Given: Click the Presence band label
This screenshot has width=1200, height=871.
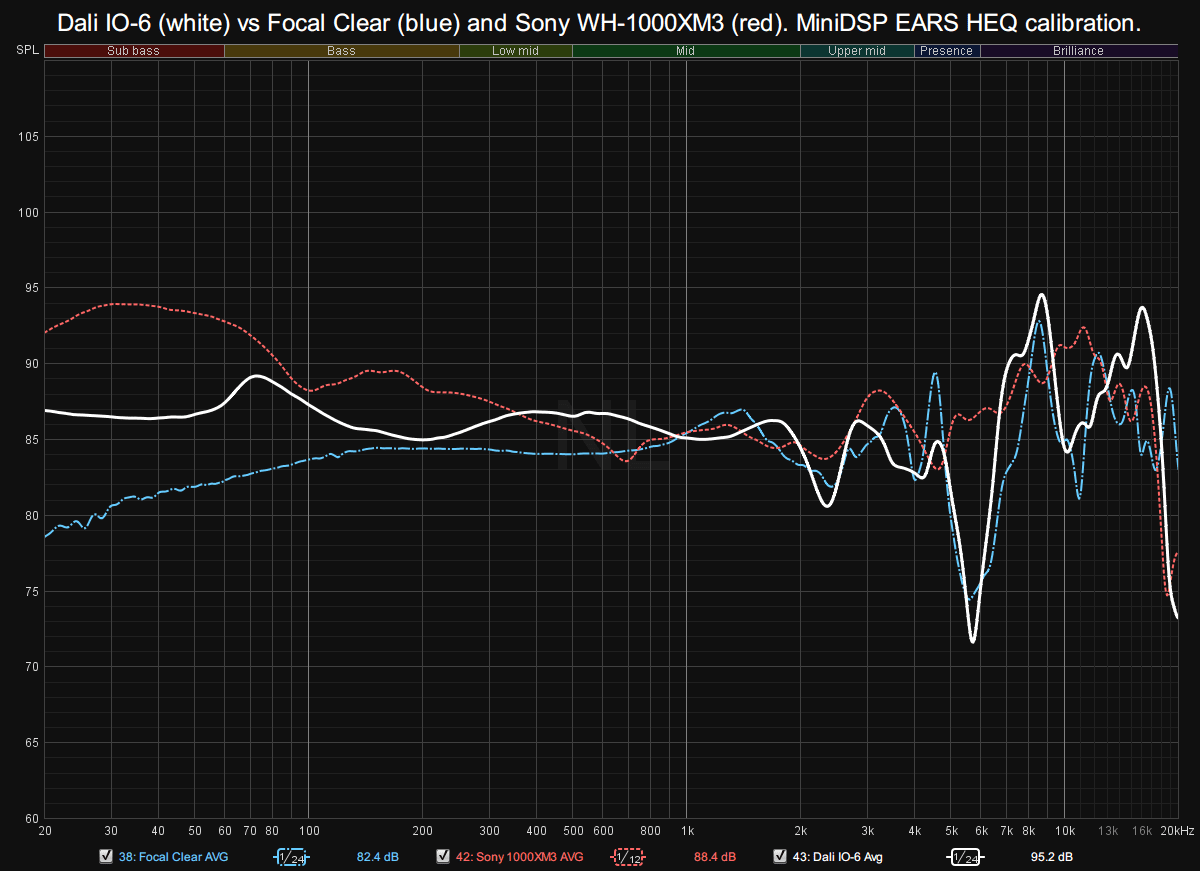Looking at the screenshot, I should coord(946,51).
